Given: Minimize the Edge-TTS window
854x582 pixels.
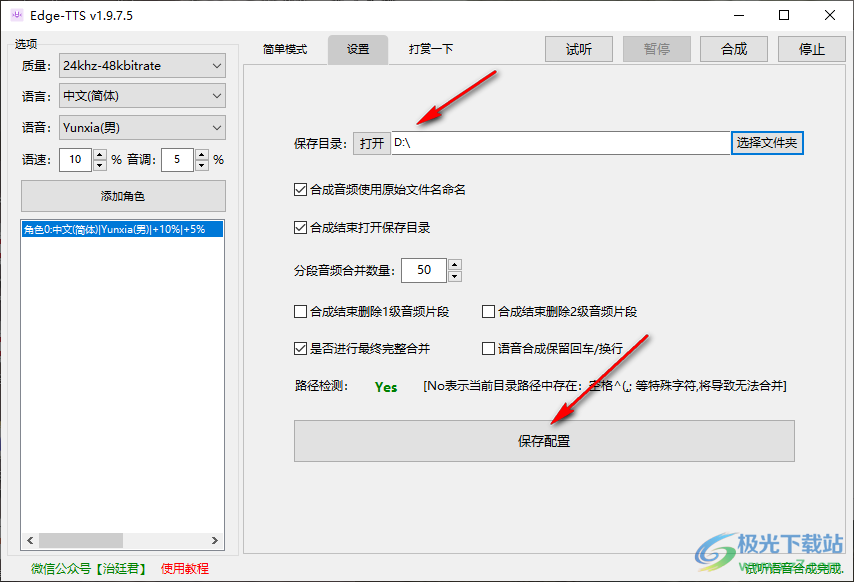Looking at the screenshot, I should (x=739, y=15).
